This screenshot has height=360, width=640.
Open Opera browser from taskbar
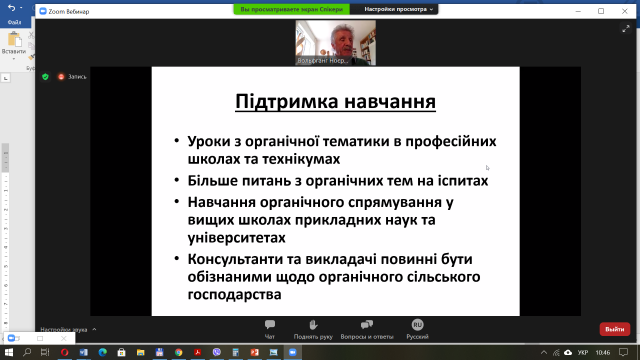pos(64,352)
